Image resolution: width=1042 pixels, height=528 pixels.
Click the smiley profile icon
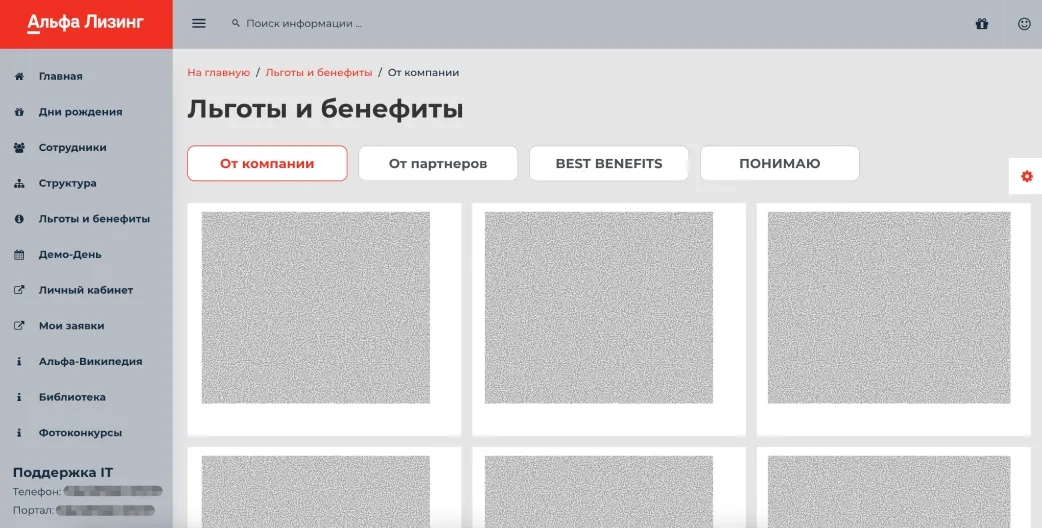[x=1024, y=24]
